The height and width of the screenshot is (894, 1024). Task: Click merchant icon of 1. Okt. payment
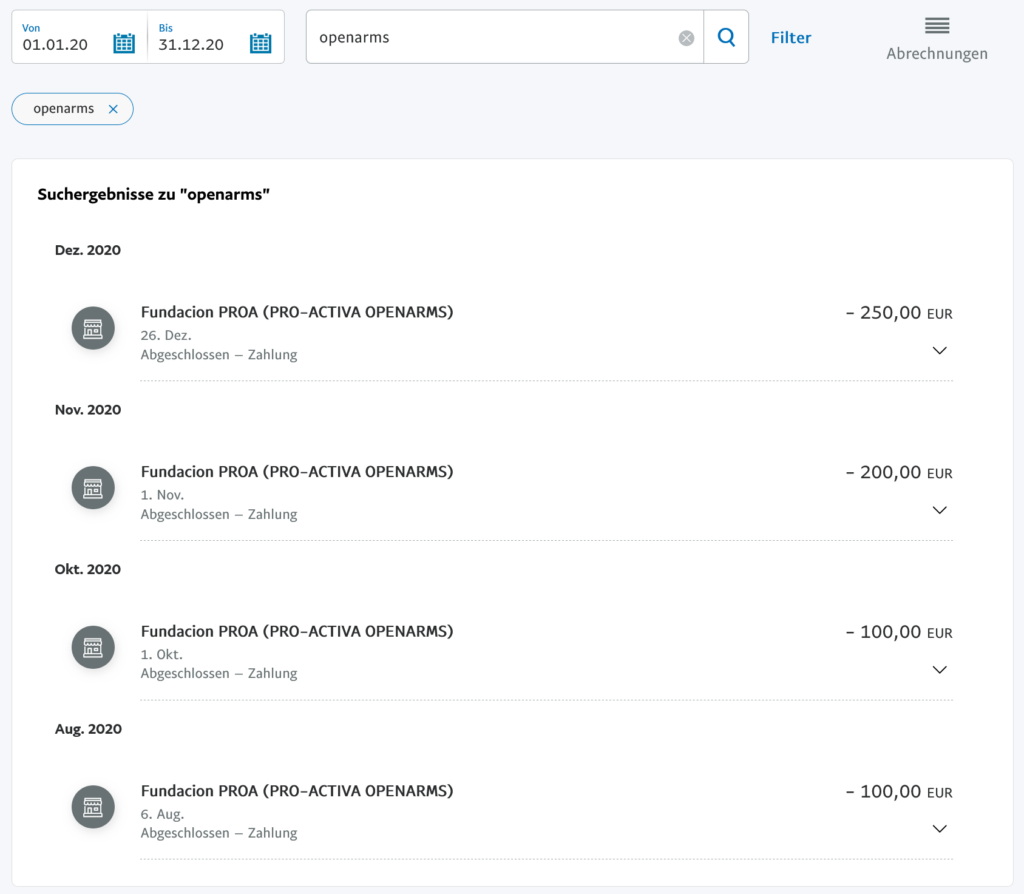pos(93,647)
